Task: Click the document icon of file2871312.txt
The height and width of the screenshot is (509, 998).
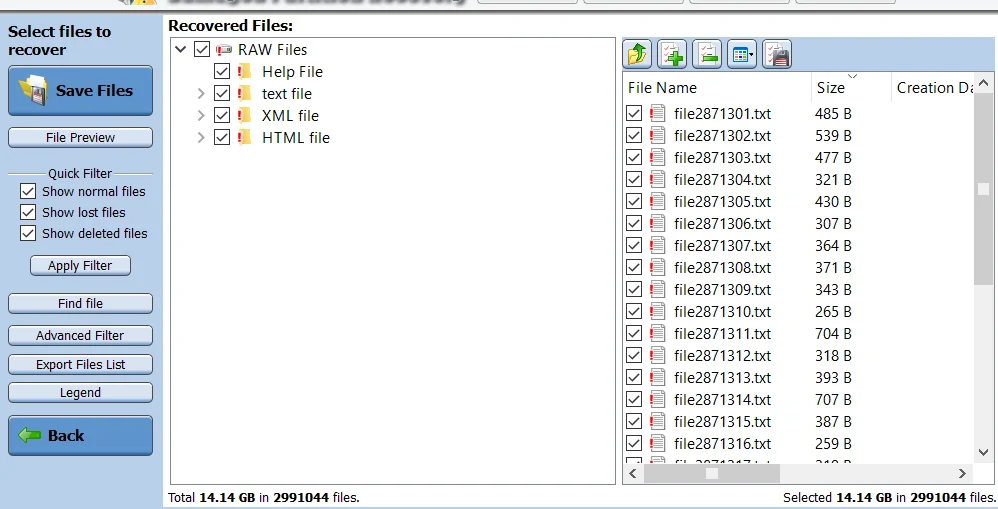Action: [657, 355]
